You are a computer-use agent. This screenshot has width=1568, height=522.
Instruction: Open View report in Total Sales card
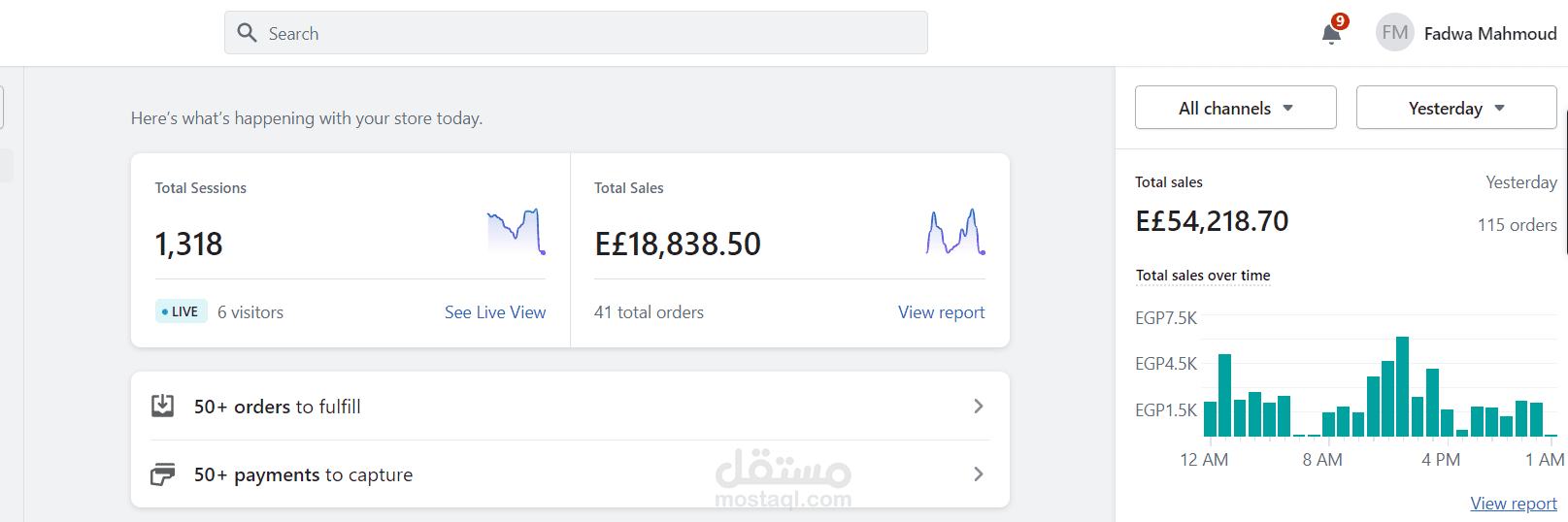point(941,312)
